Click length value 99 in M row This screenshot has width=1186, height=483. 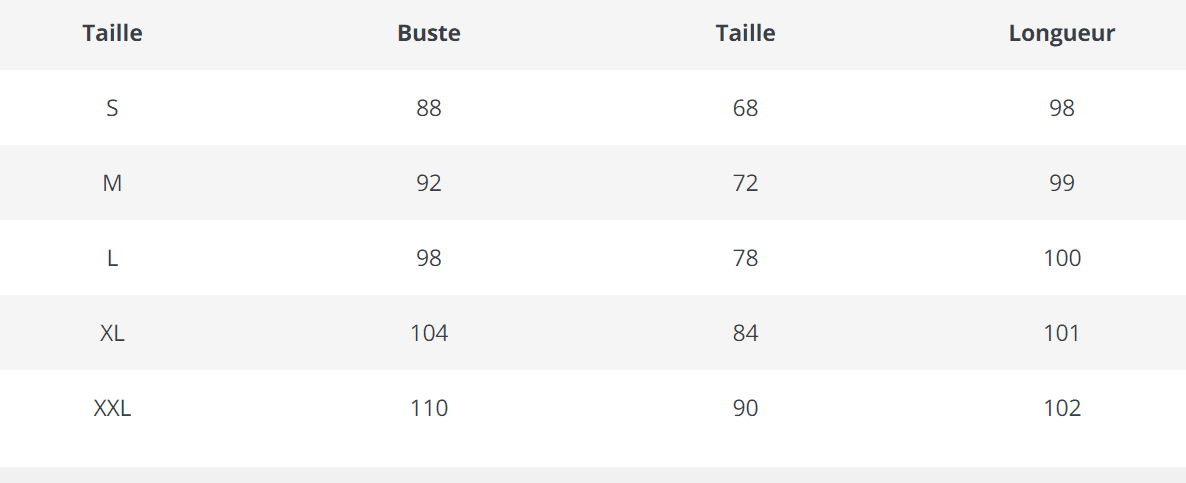(x=1062, y=183)
